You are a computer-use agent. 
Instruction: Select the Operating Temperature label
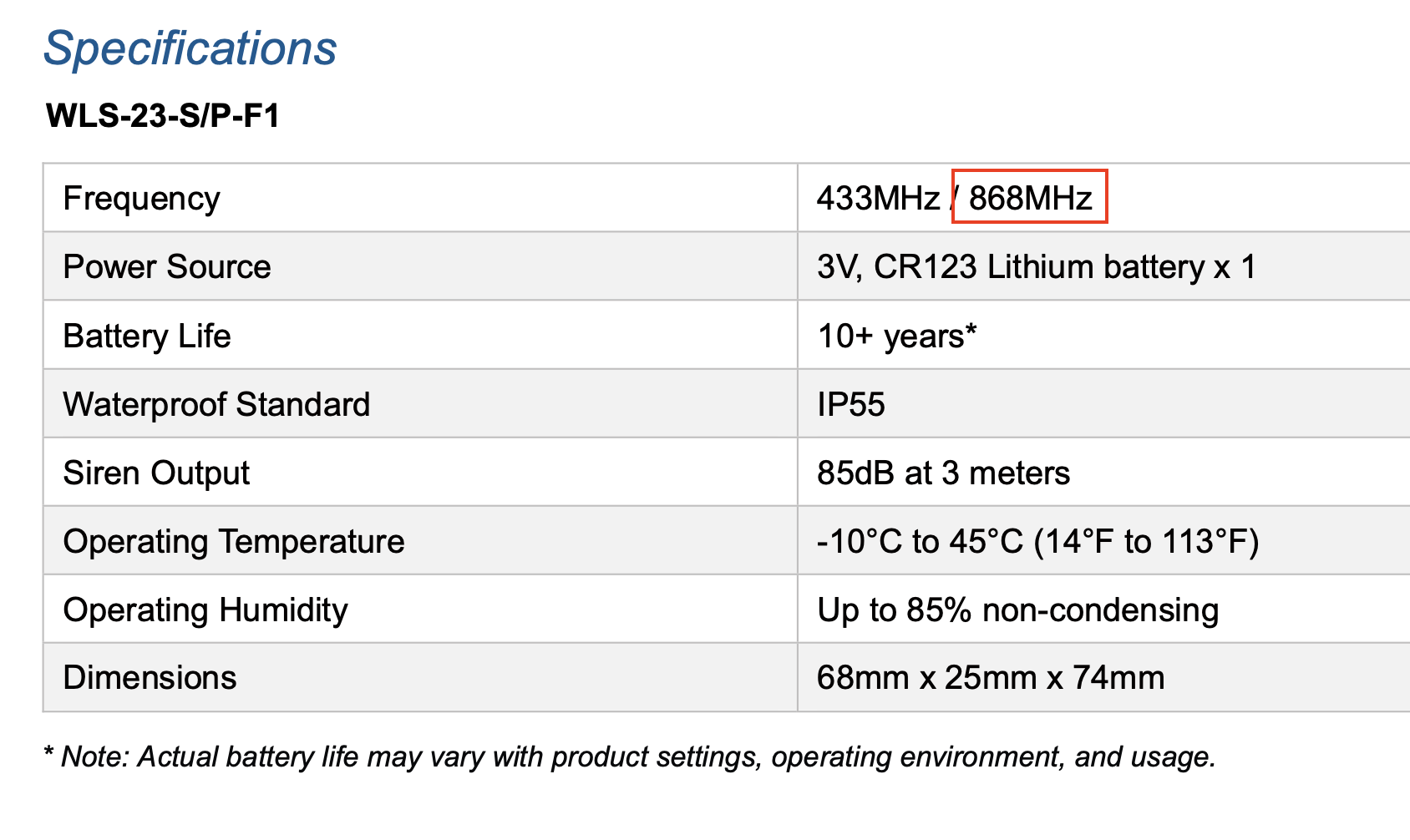[234, 542]
